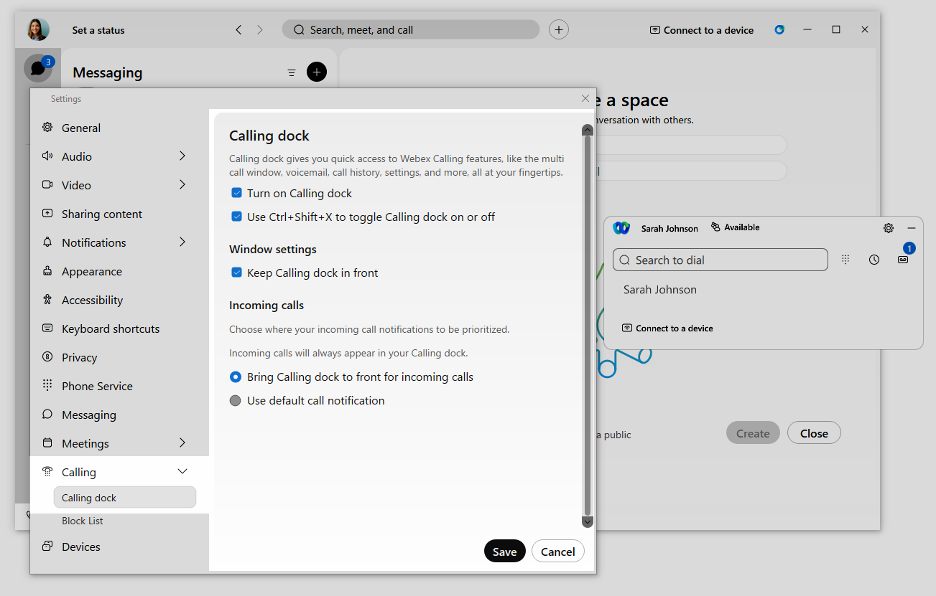Go back with the left arrow
The height and width of the screenshot is (596, 936).
pyautogui.click(x=238, y=30)
